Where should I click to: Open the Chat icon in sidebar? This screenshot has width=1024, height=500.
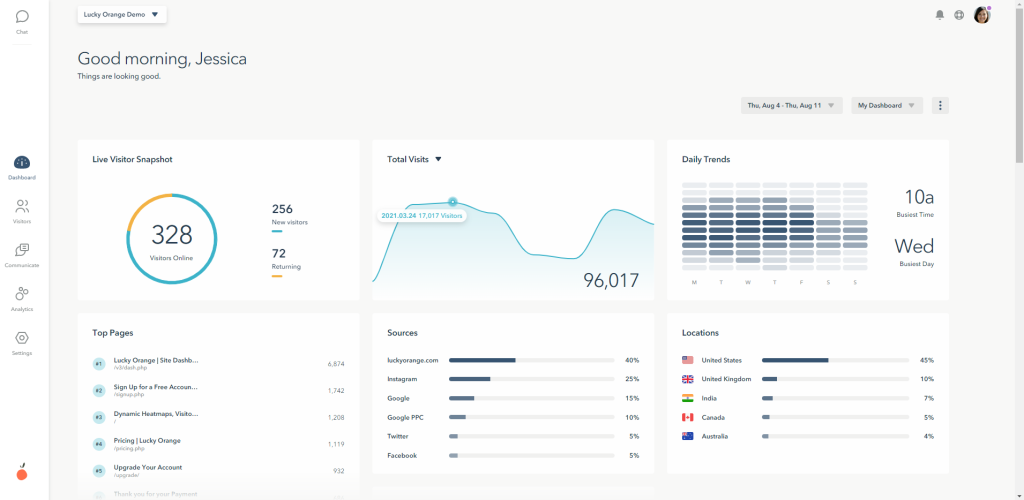pyautogui.click(x=22, y=20)
